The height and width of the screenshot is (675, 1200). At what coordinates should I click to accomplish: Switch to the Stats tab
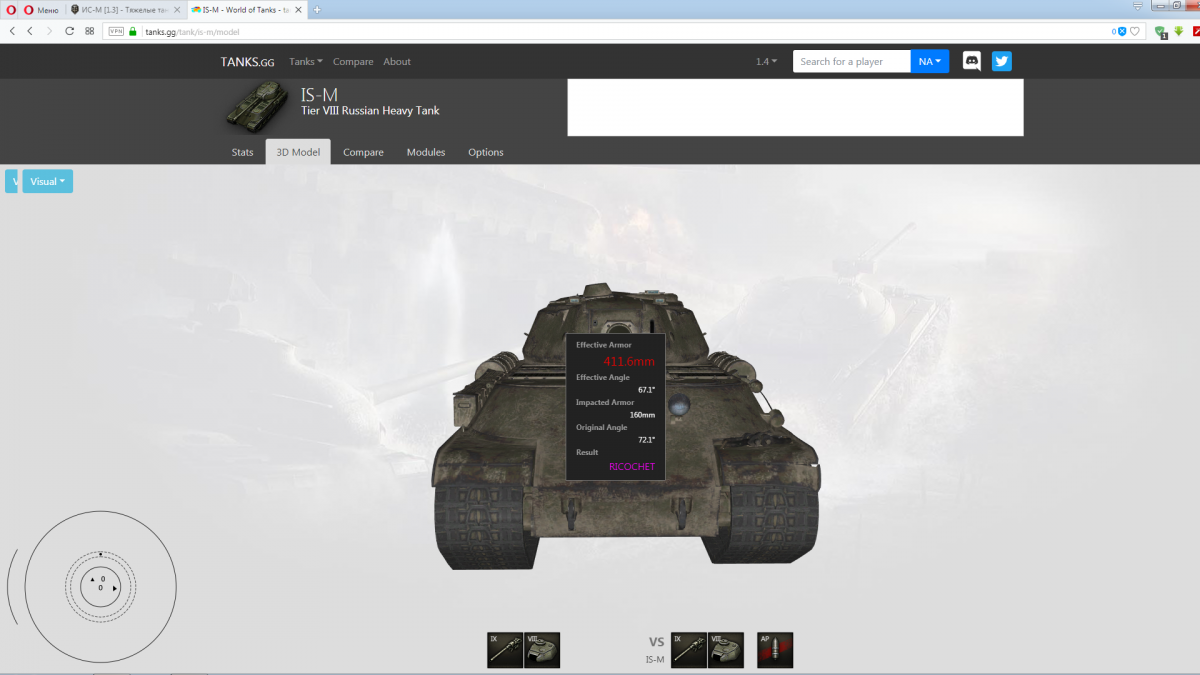tap(243, 152)
